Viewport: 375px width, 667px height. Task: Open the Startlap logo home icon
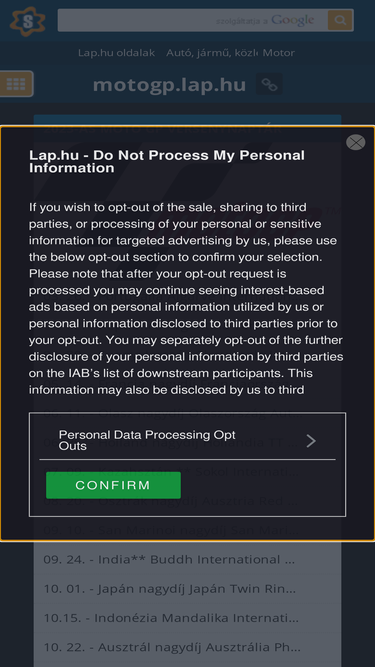[28, 21]
